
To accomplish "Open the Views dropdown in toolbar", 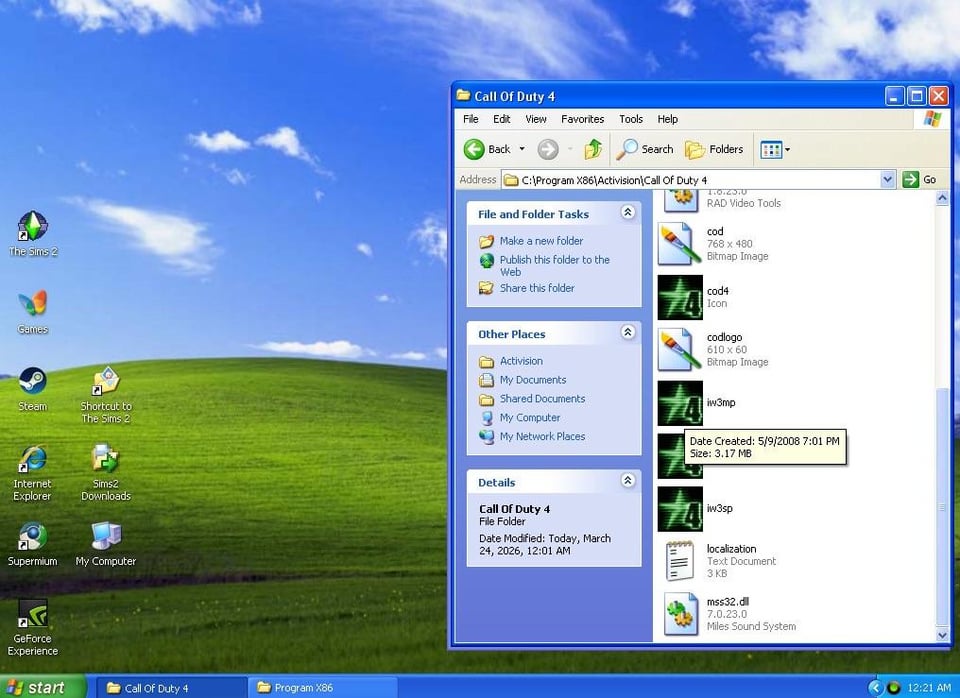I will click(x=775, y=149).
